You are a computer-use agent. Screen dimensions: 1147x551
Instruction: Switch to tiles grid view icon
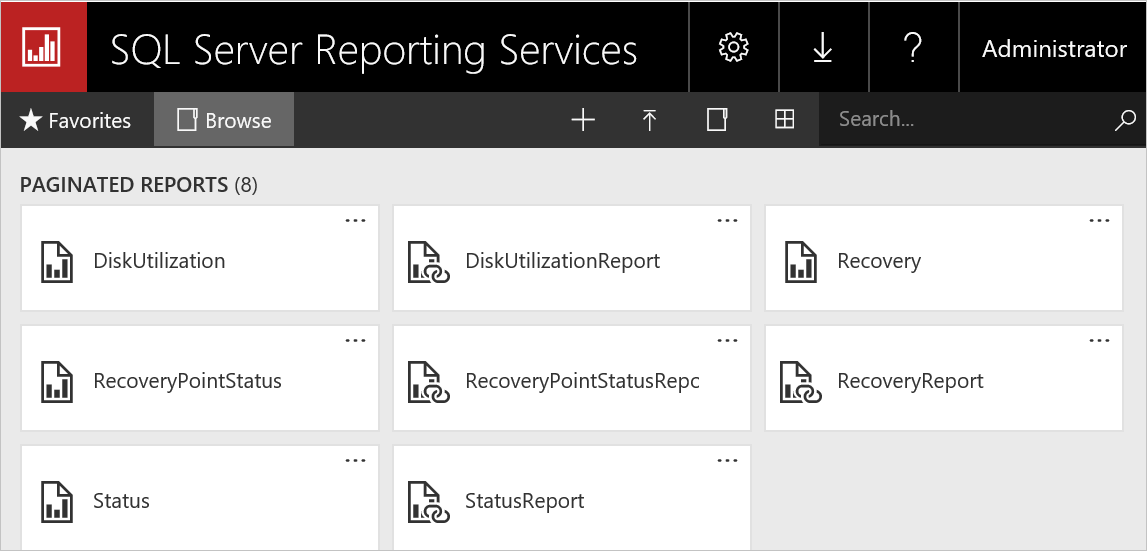[x=784, y=120]
